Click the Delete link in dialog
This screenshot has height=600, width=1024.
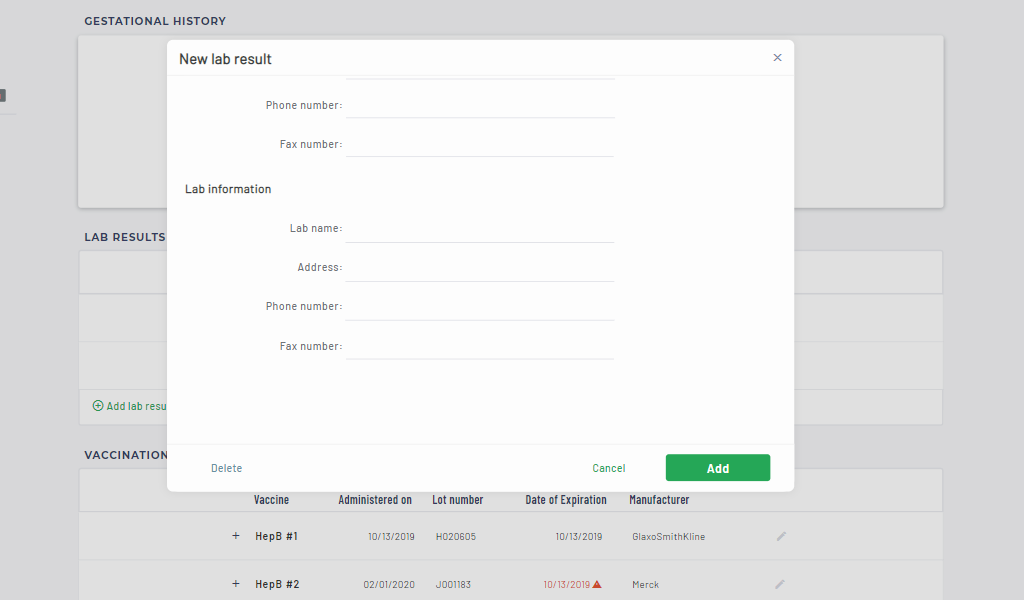pos(226,468)
